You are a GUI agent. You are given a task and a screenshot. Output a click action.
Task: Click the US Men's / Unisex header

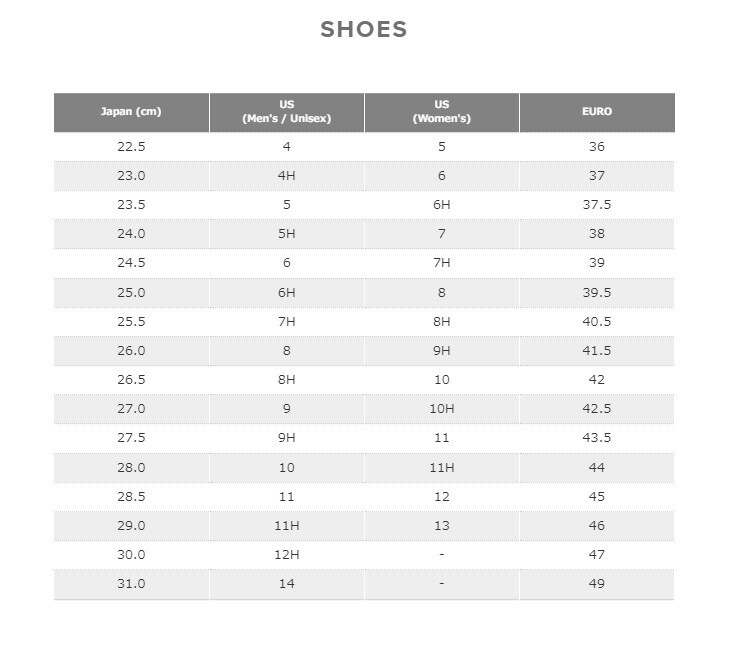(287, 112)
